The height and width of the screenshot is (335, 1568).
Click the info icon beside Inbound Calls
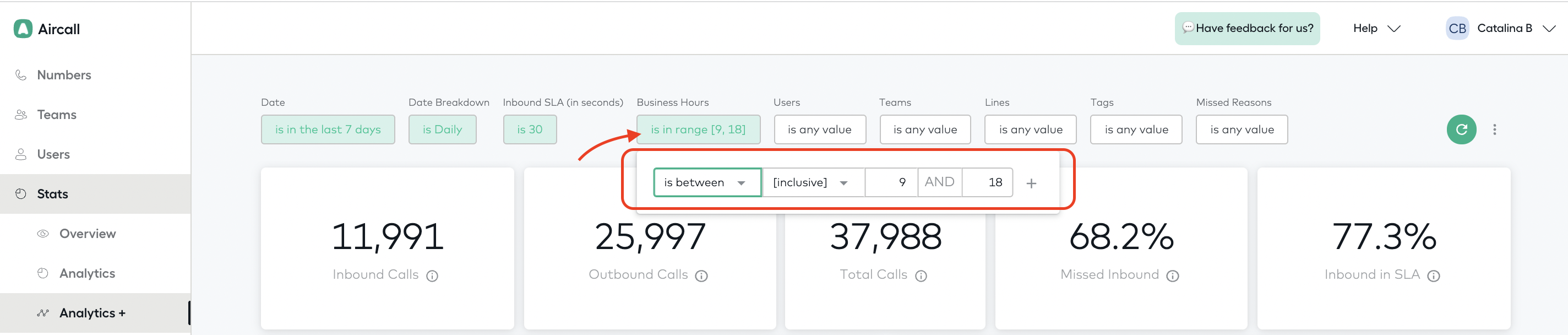coord(432,276)
